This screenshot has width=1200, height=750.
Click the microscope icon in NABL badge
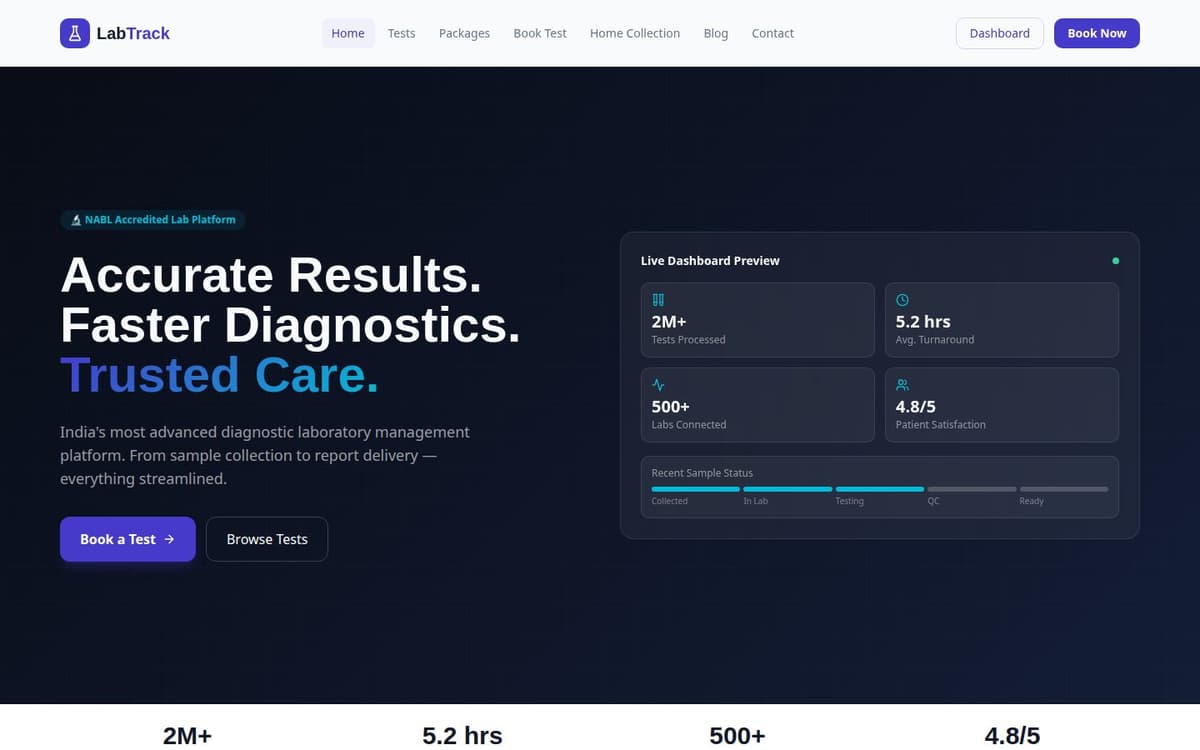click(x=75, y=220)
